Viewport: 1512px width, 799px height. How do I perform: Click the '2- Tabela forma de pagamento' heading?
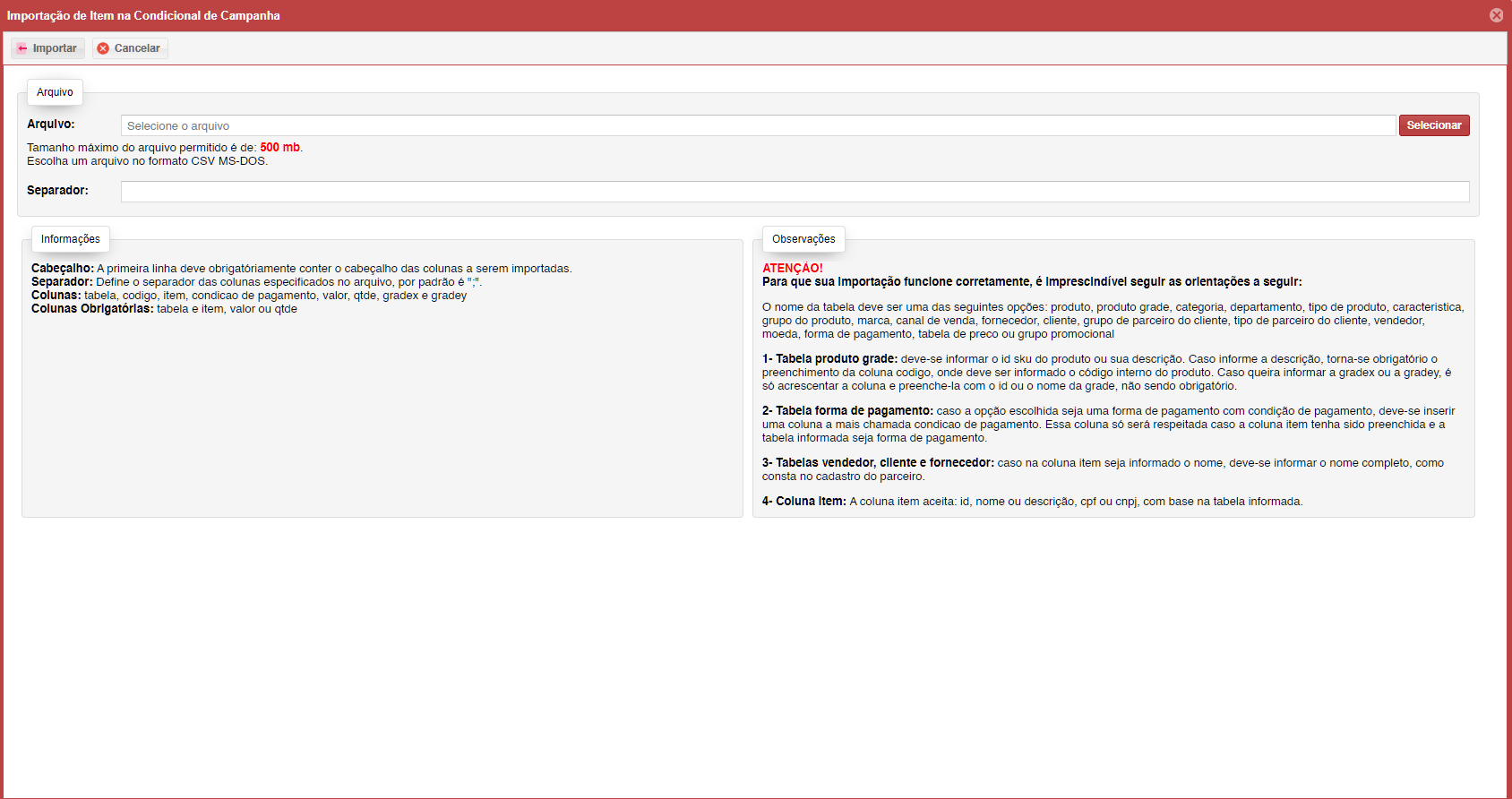click(847, 411)
